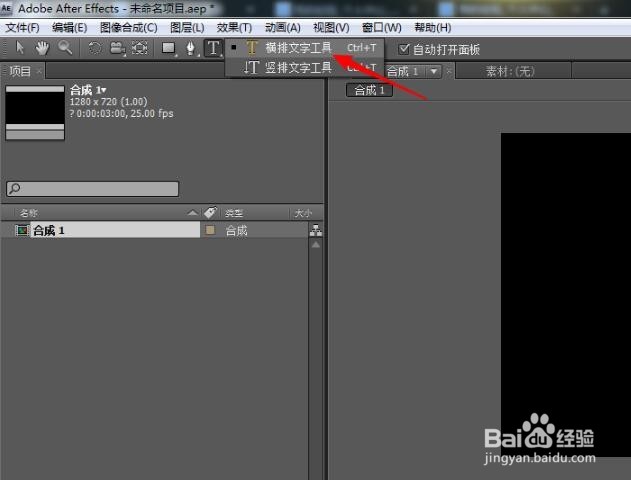Select the Zoom magnifier tool
Screen dimensions: 631x480
(65, 48)
